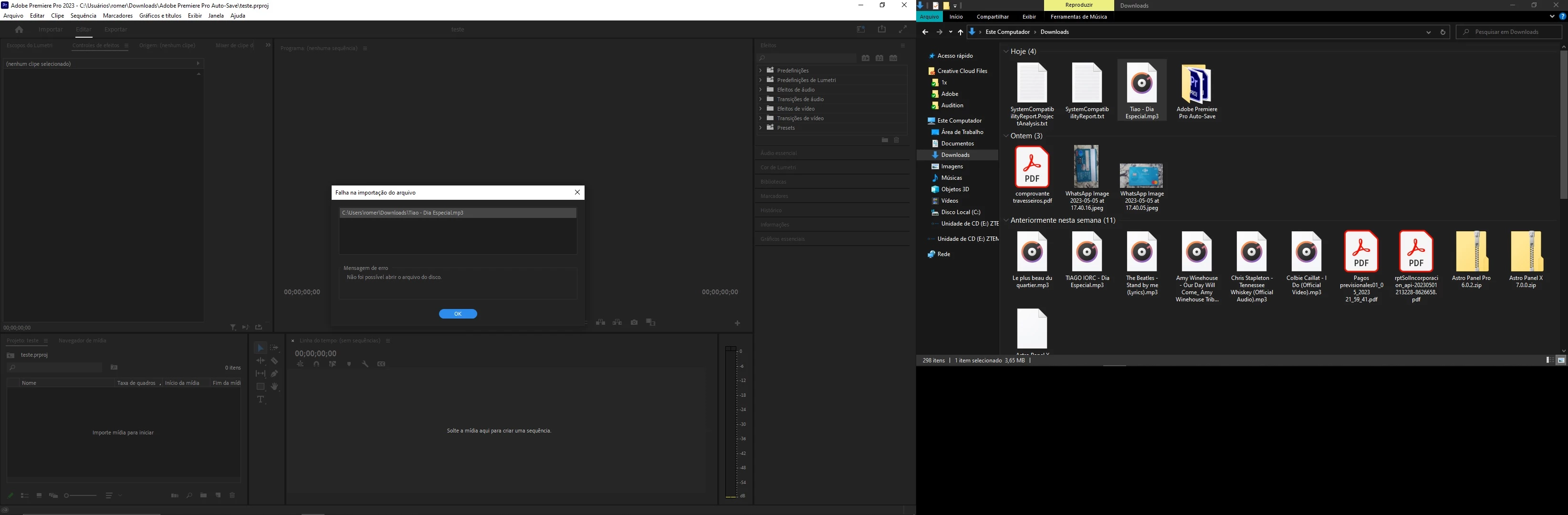The image size is (1568, 515).
Task: Adjust the Project panel thumbnail zoom slider
Action: tap(67, 495)
